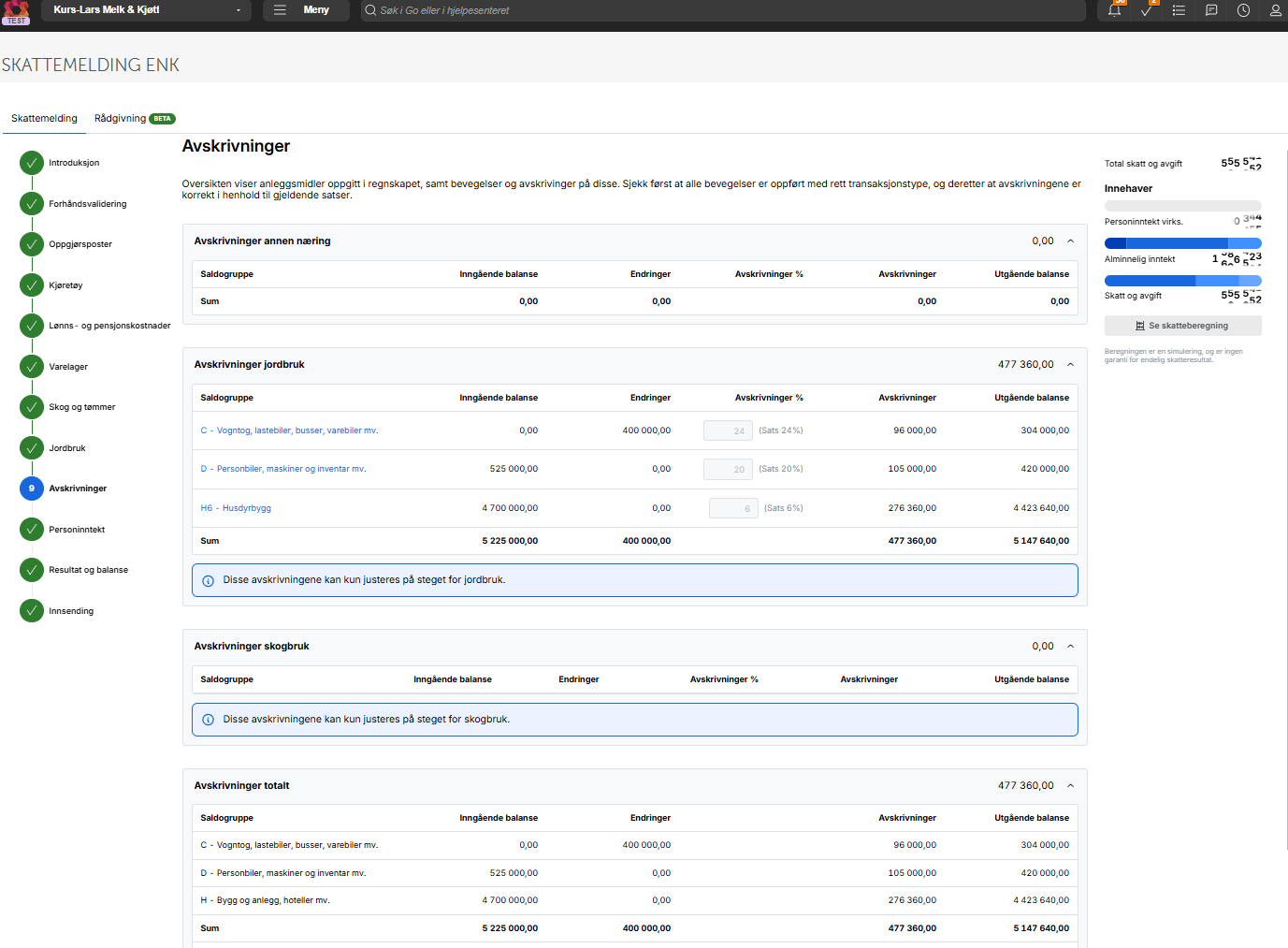Click the Alminnelig inntekt progress bar
The height and width of the screenshot is (948, 1288).
[1182, 243]
